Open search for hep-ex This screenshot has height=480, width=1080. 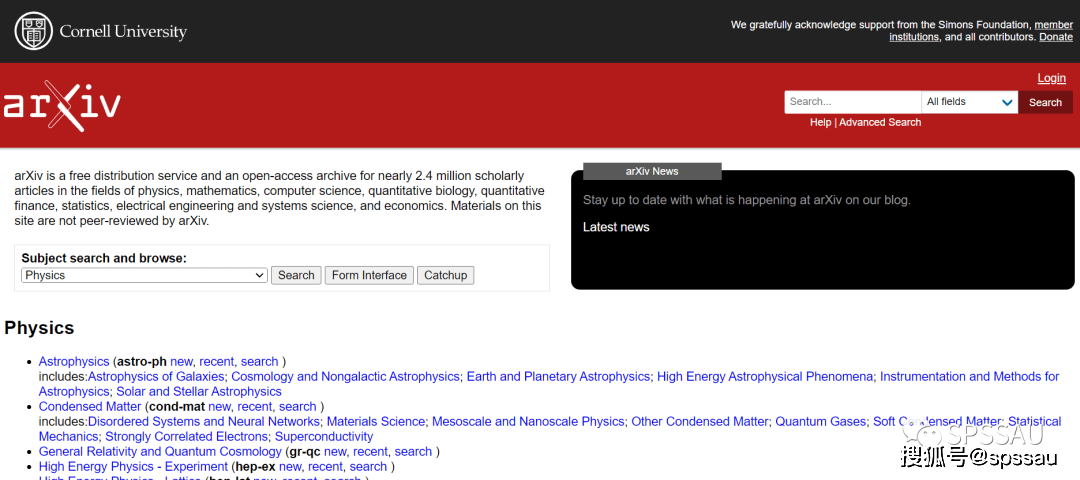click(x=368, y=467)
